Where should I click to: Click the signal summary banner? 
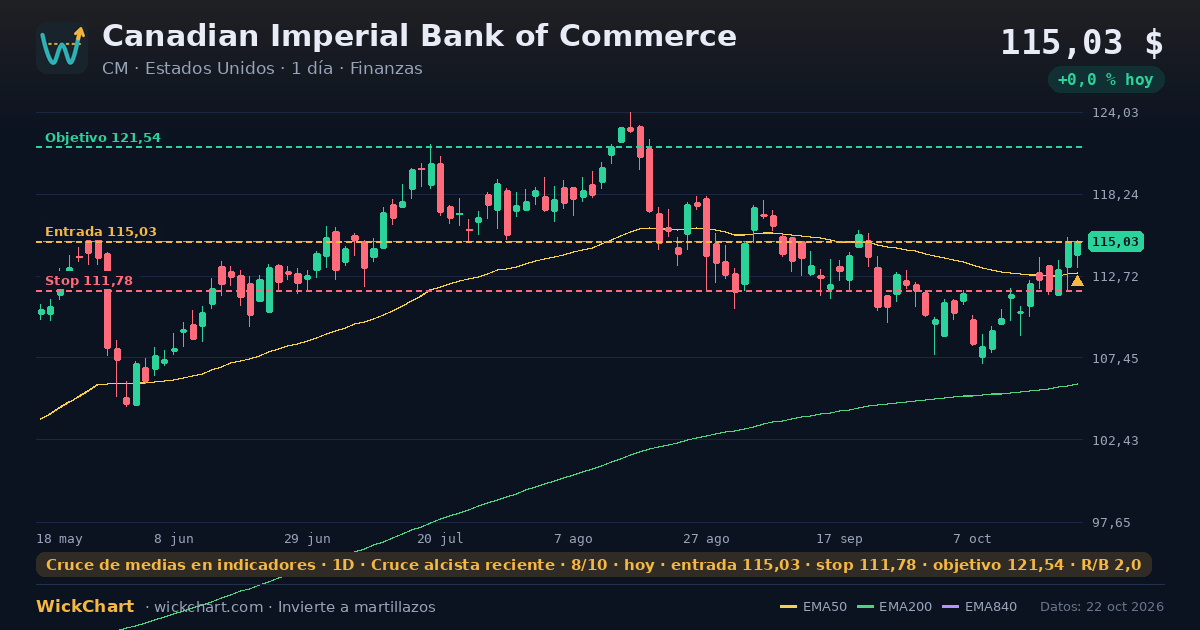coord(594,565)
